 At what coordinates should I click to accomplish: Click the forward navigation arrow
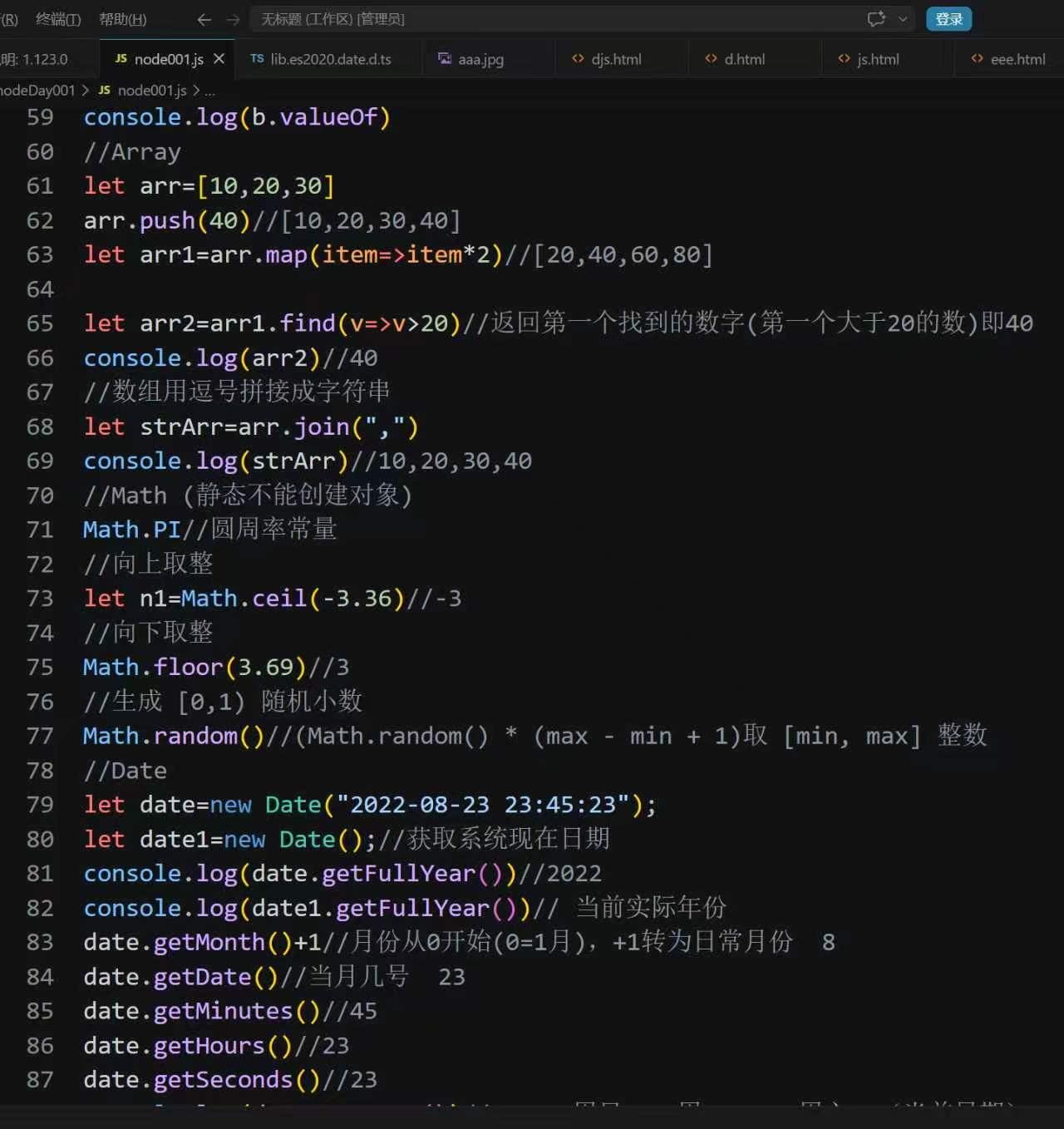(234, 19)
